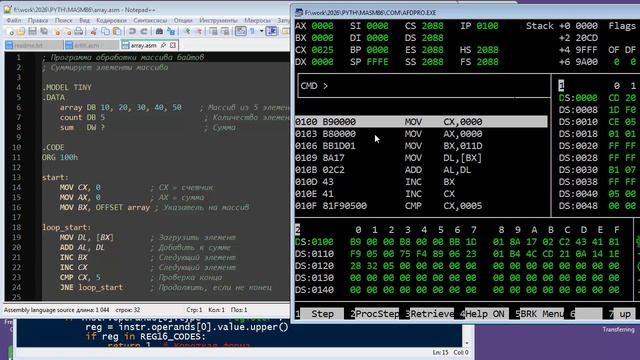Click the Replace icon in Notepad++ toolbar

tap(171, 31)
